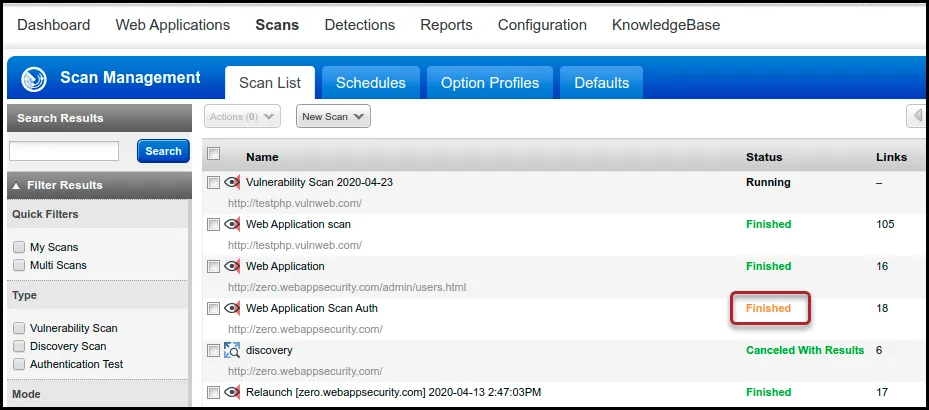
Task: Sort by the Status column header
Action: point(764,157)
